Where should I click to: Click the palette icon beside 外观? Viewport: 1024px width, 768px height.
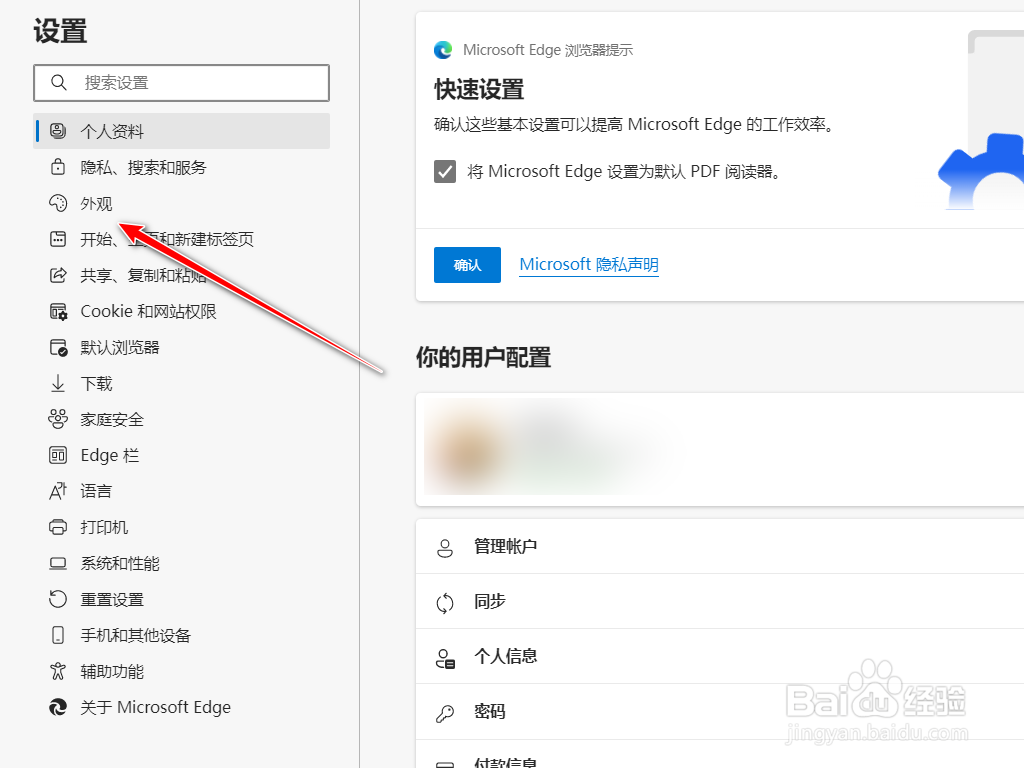click(x=58, y=203)
